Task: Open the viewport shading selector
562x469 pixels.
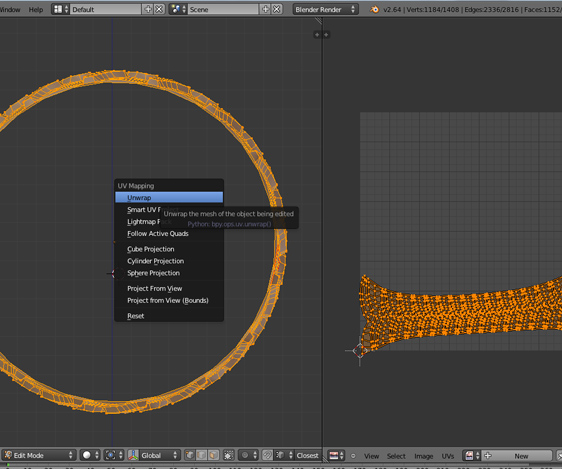Action: [90, 455]
